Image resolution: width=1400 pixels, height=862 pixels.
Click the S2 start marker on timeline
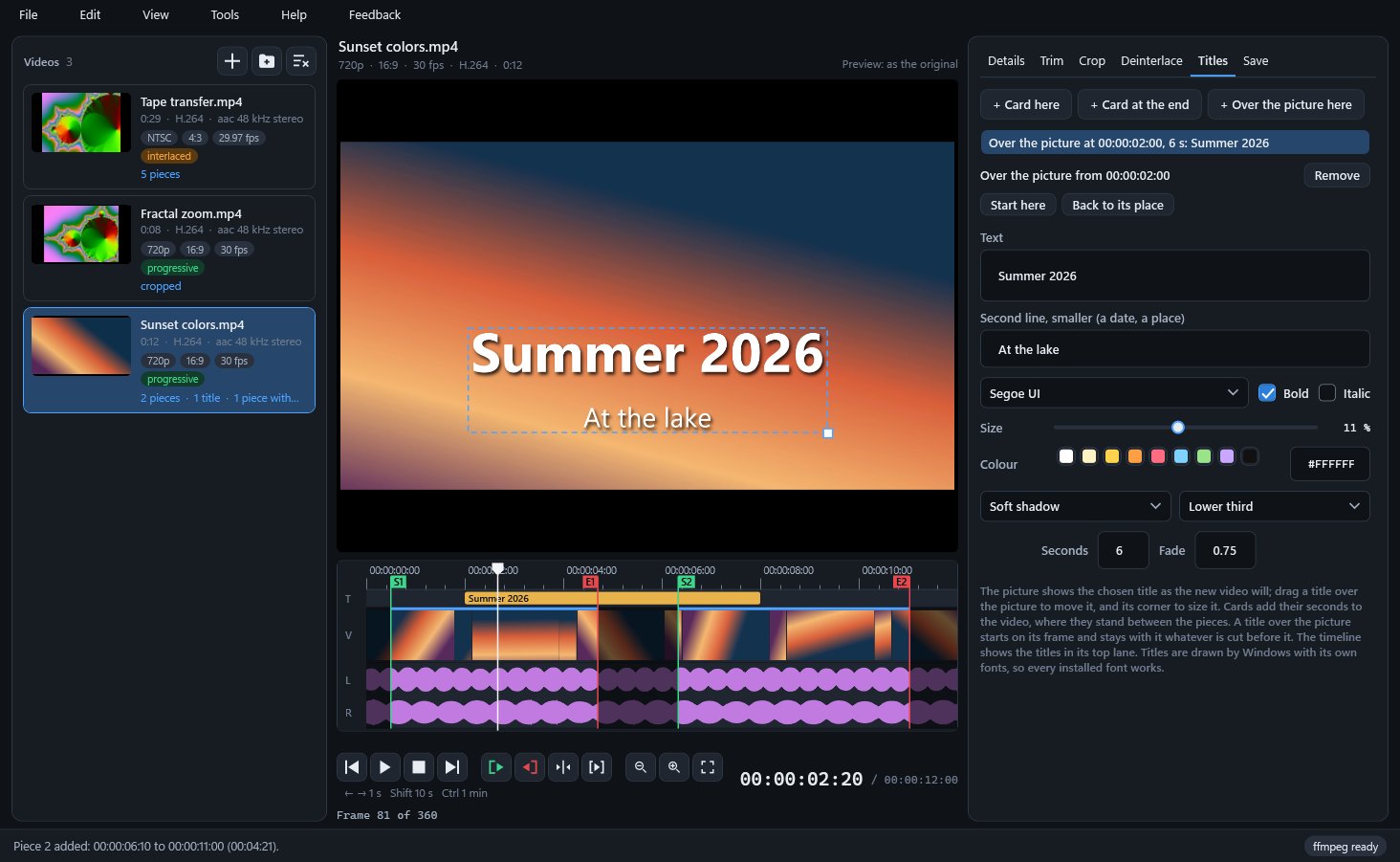[686, 582]
